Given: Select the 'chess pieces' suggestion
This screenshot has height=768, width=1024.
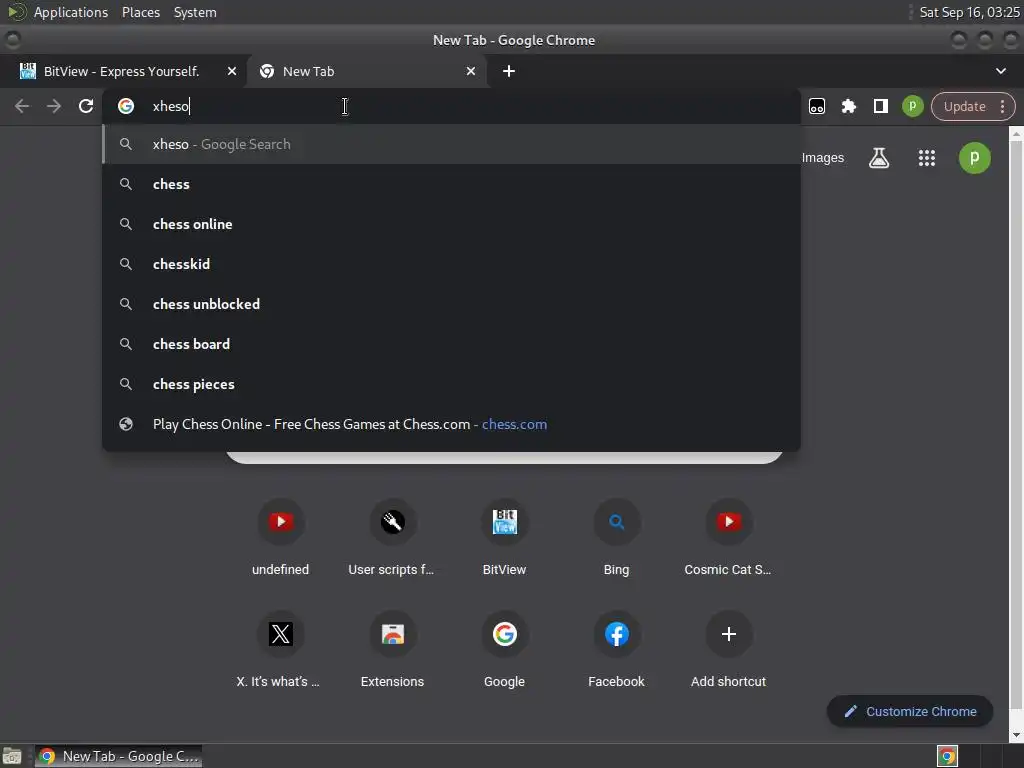Looking at the screenshot, I should pyautogui.click(x=451, y=384).
